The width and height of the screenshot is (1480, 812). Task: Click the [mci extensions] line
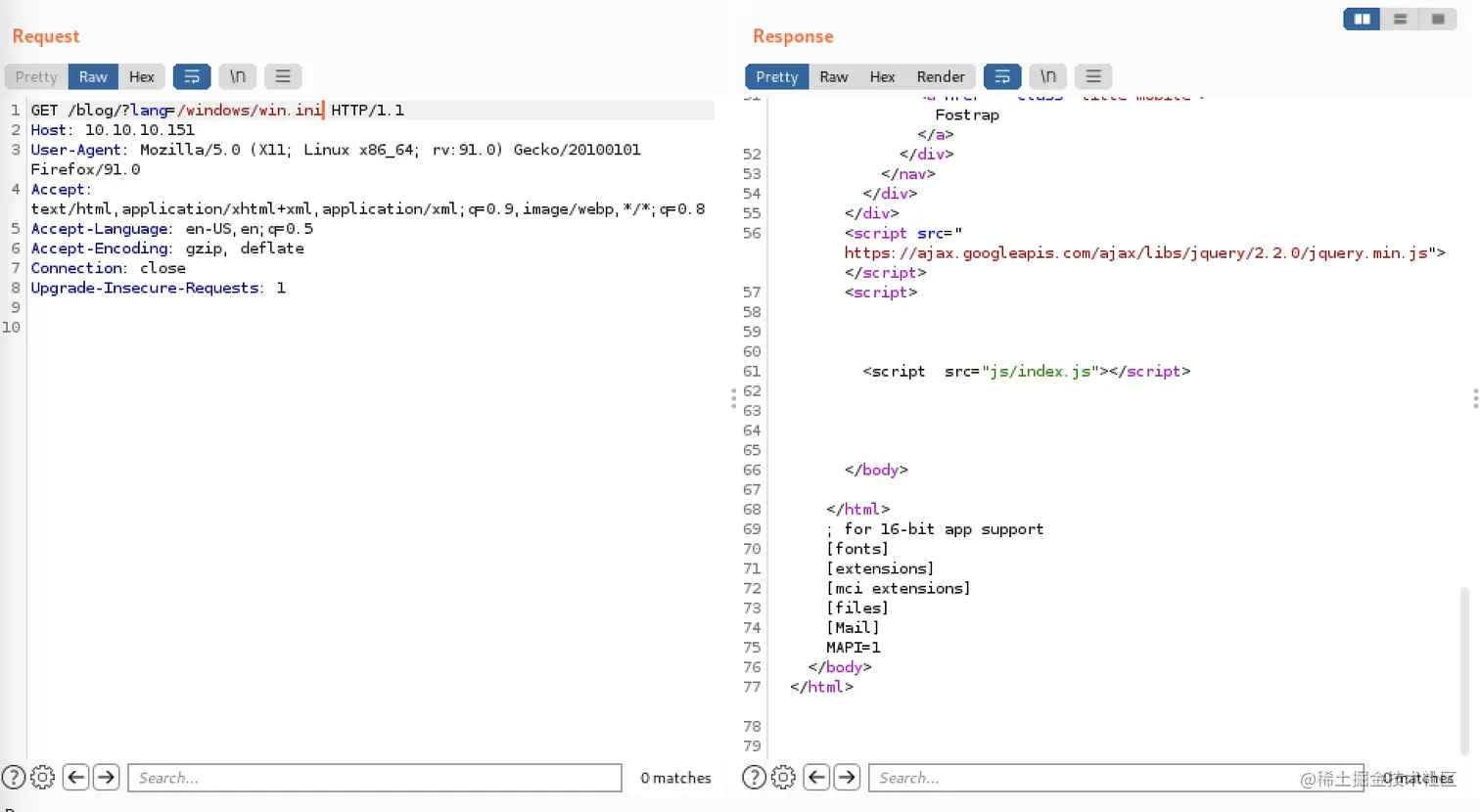tap(899, 588)
